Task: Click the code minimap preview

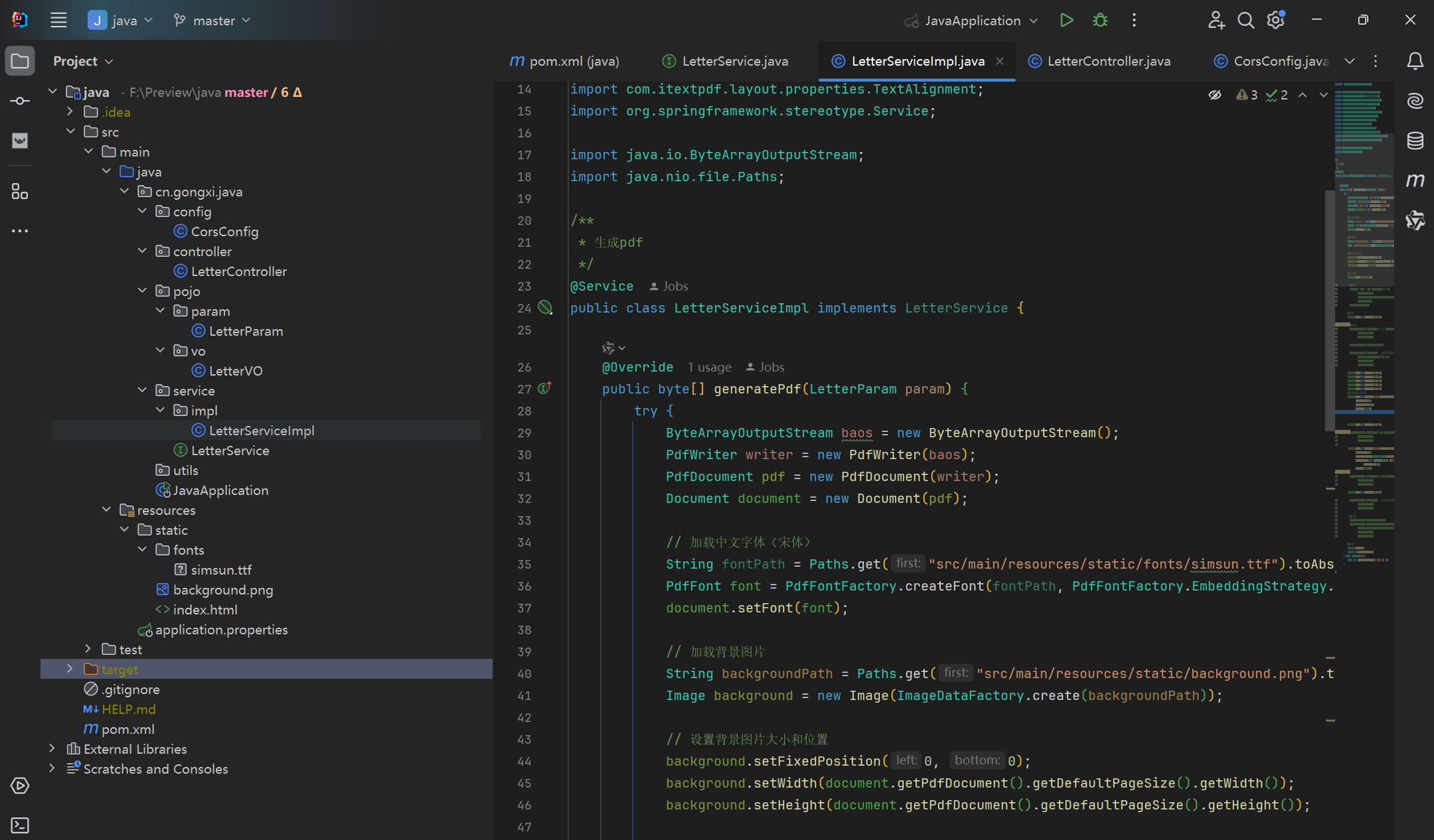Action: click(x=1364, y=325)
